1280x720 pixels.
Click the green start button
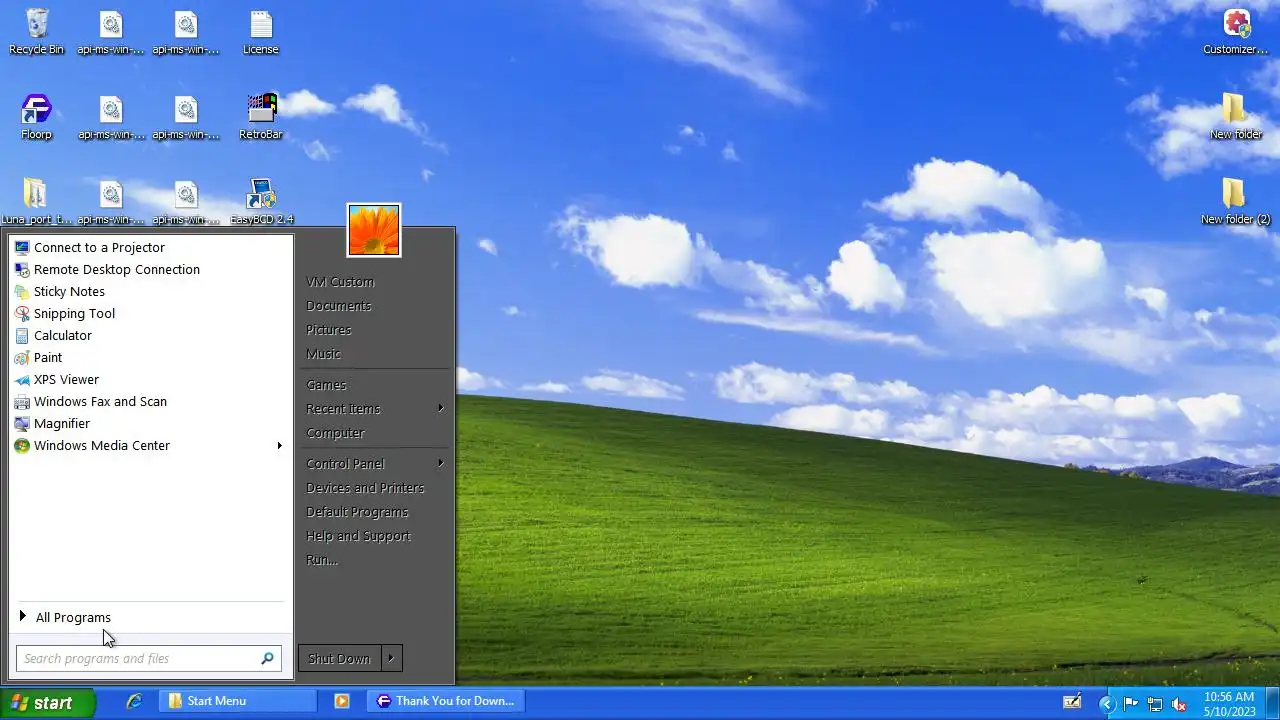[x=48, y=703]
